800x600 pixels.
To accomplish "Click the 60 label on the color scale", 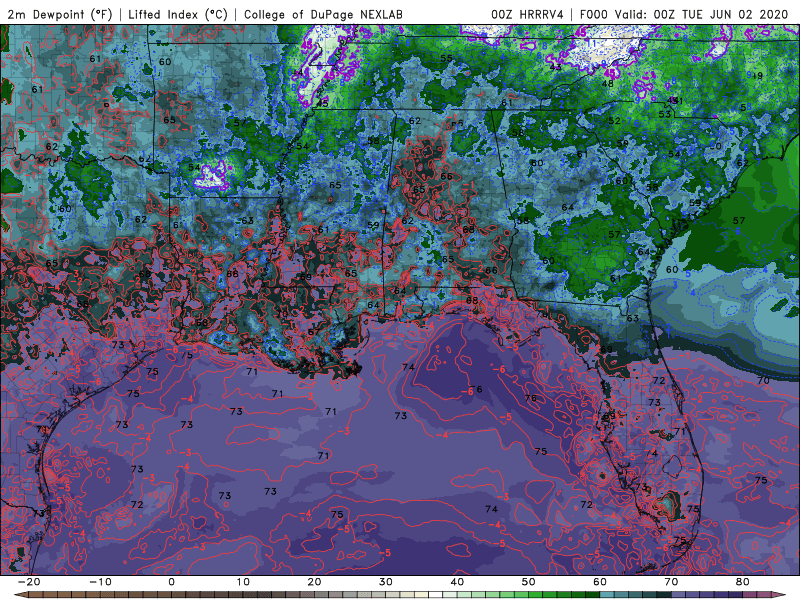I will [x=600, y=582].
